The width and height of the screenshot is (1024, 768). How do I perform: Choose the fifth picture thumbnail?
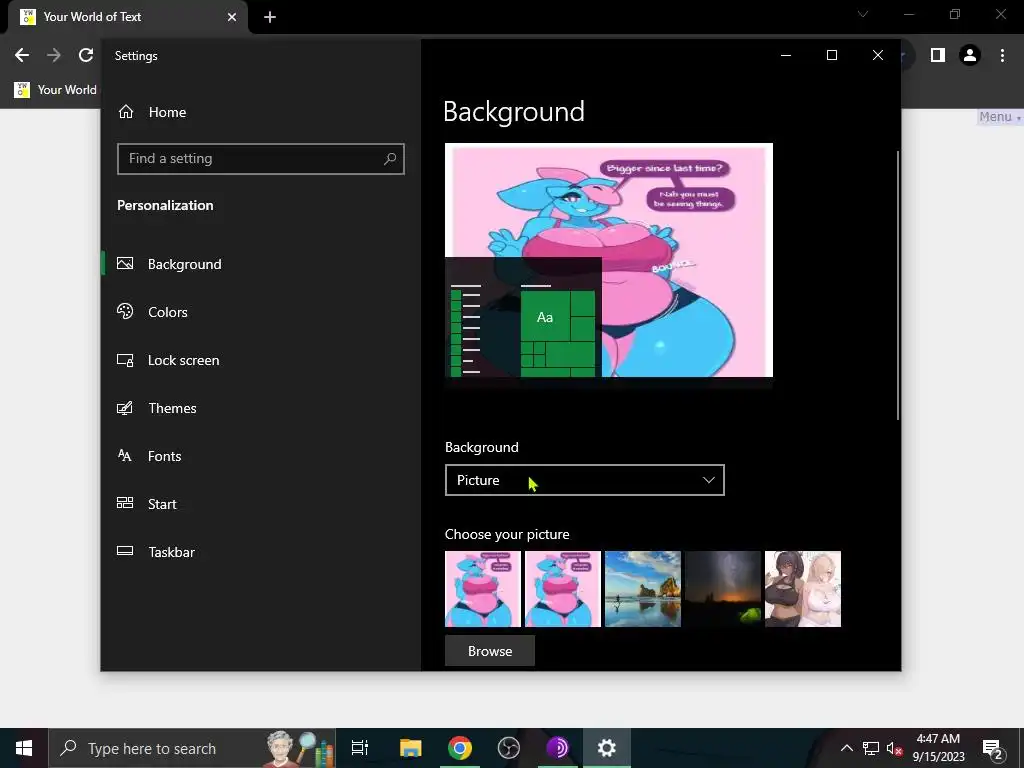803,589
